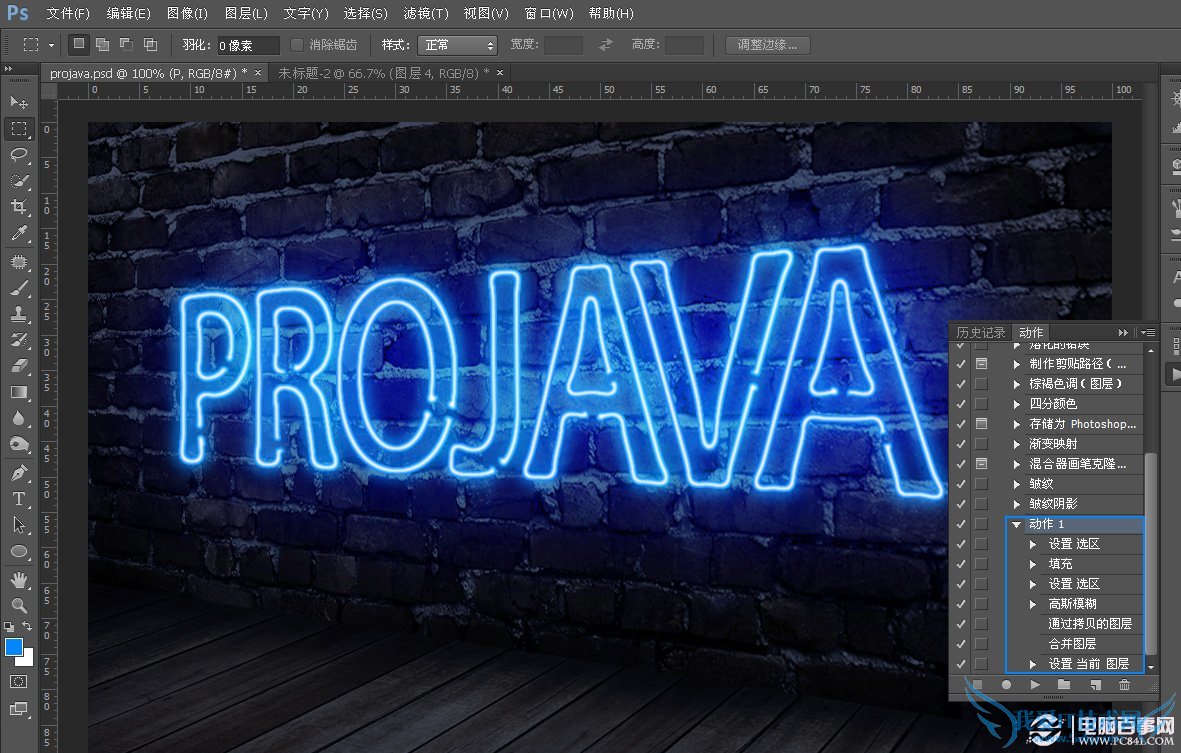Switch to the 历史记录 tab
The image size is (1181, 753).
(x=980, y=332)
